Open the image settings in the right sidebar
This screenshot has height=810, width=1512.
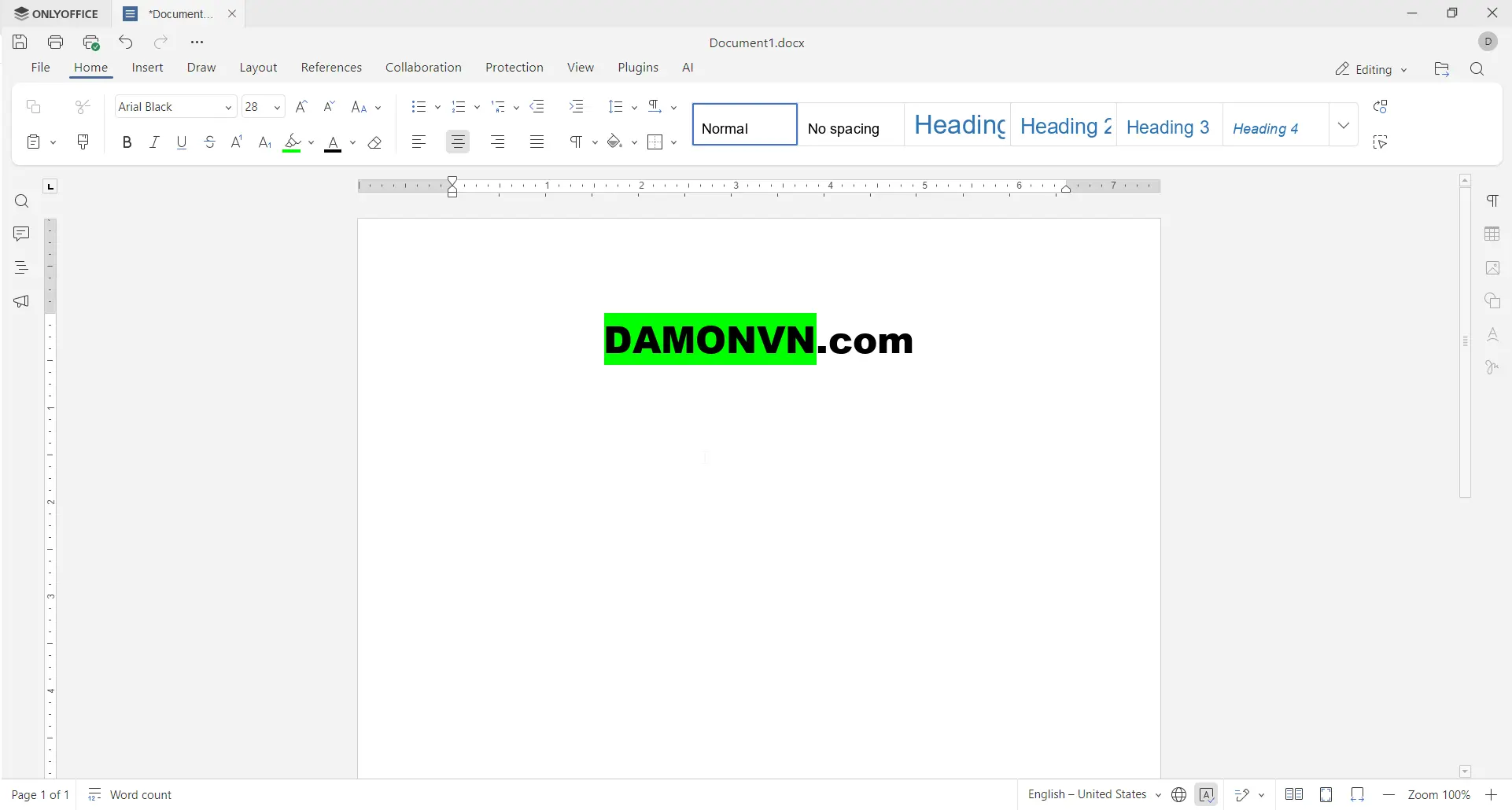1492,268
